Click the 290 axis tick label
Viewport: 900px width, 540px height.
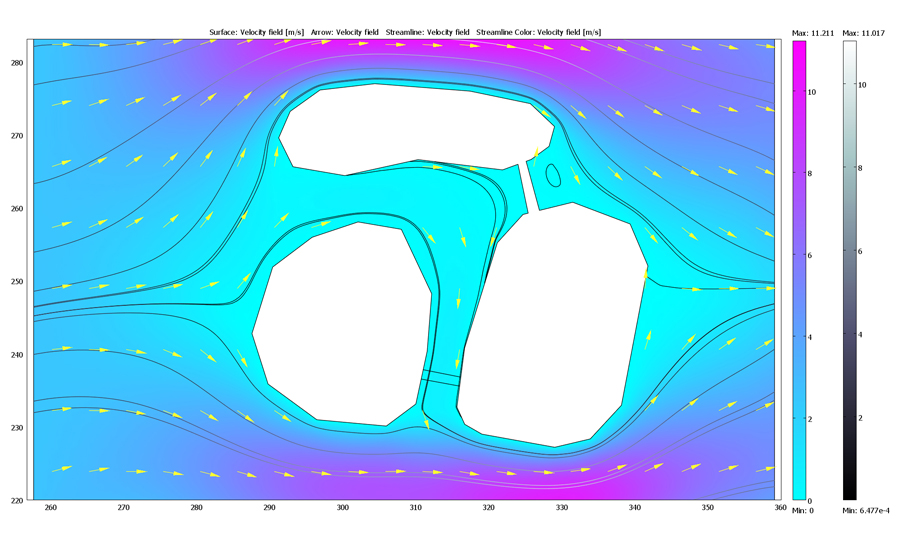pos(269,507)
